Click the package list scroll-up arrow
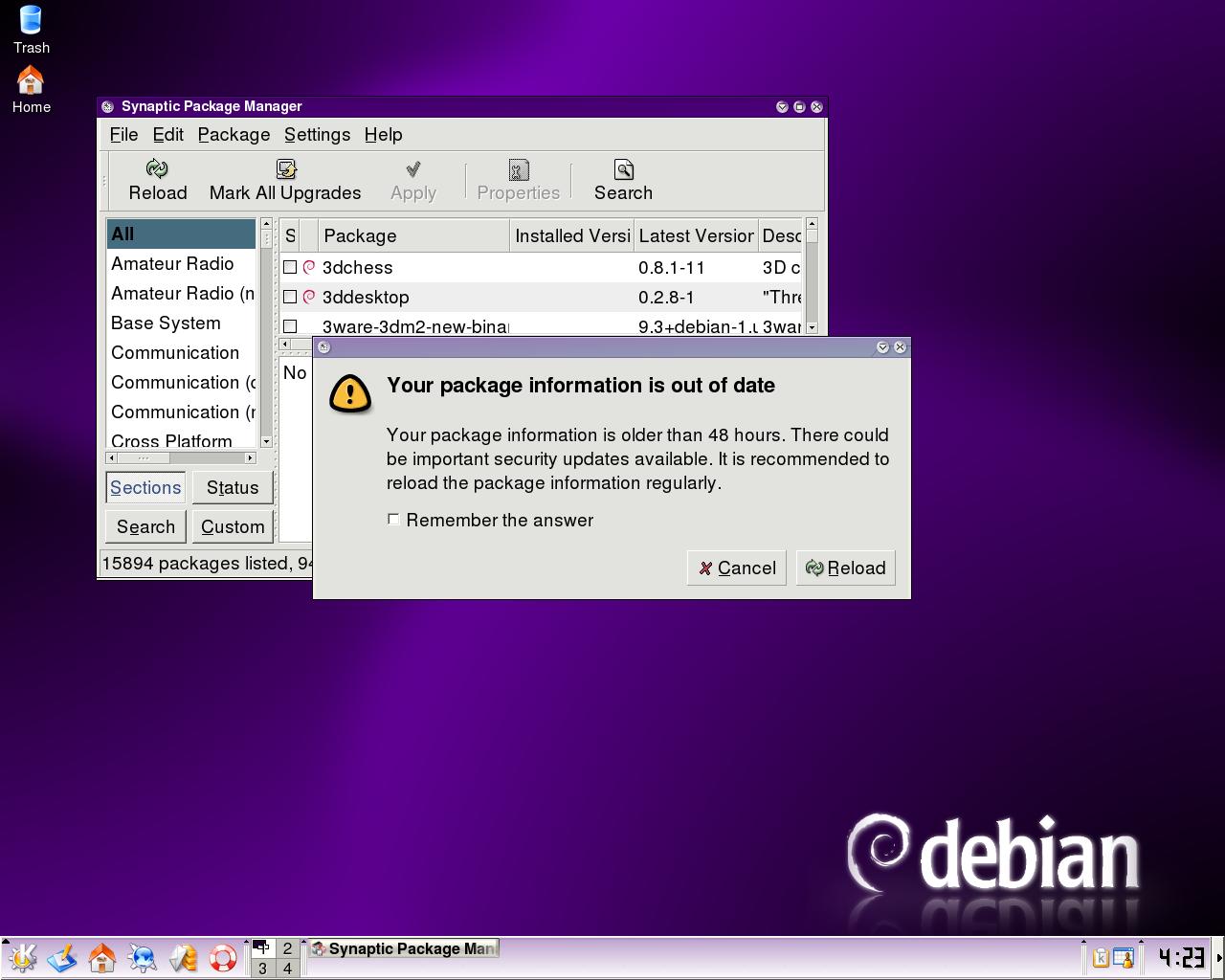 [812, 224]
